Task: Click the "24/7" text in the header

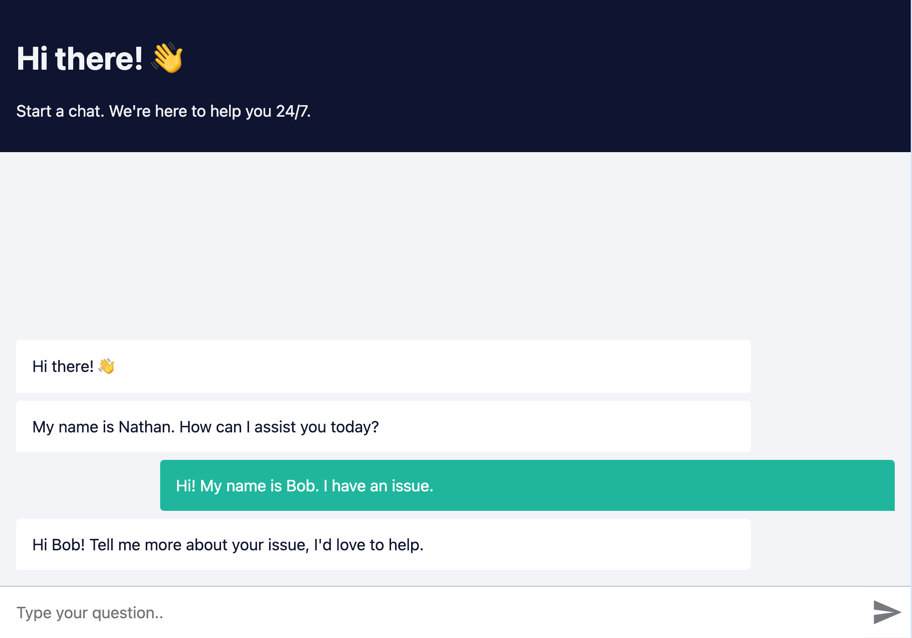Action: tap(292, 111)
